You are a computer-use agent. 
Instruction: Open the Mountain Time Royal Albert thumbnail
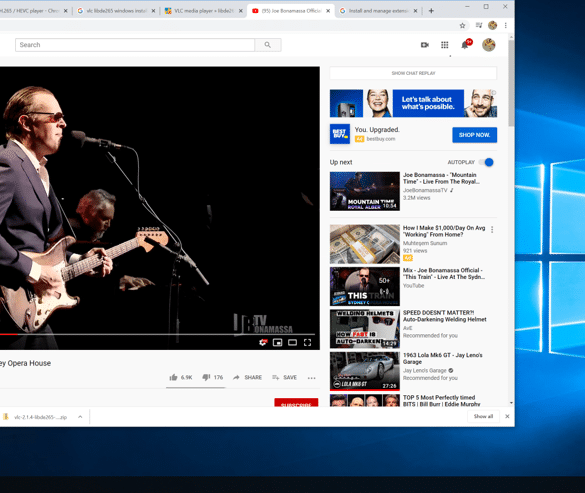point(365,191)
